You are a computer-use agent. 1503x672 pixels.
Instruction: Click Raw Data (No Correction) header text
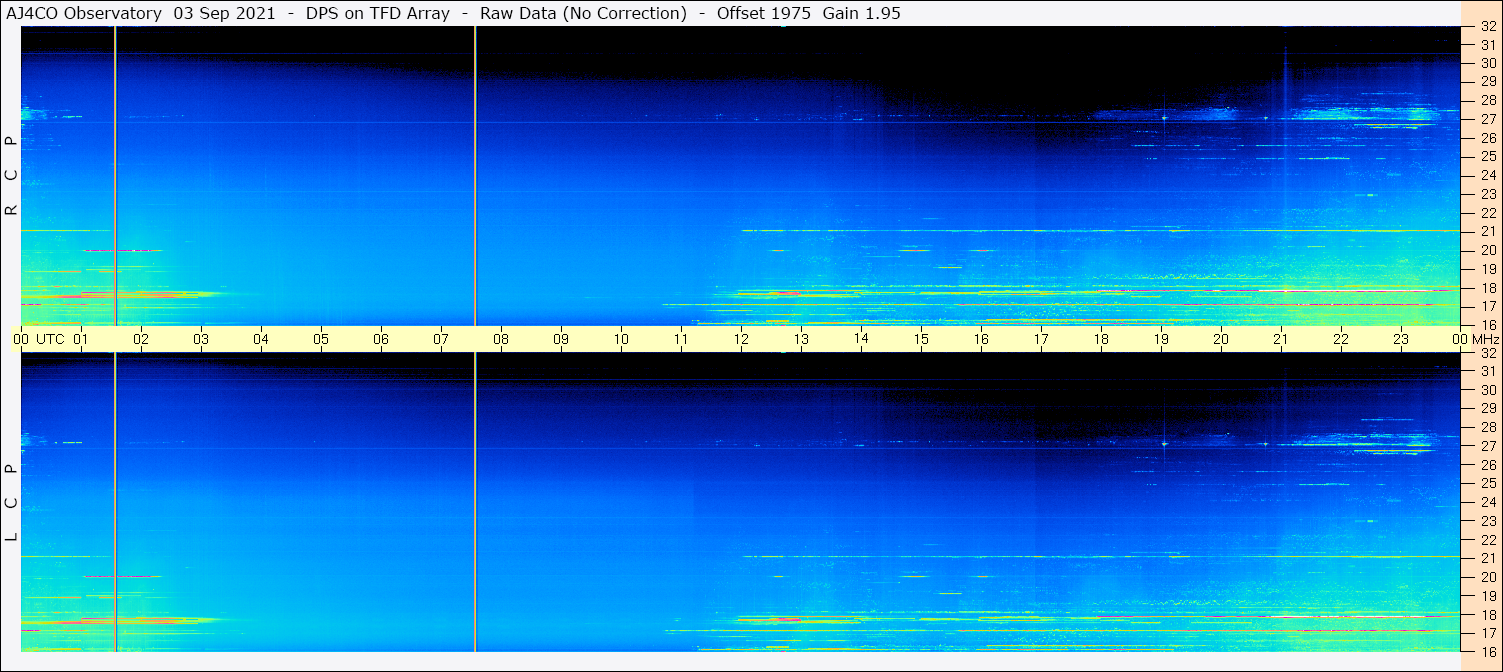click(583, 13)
